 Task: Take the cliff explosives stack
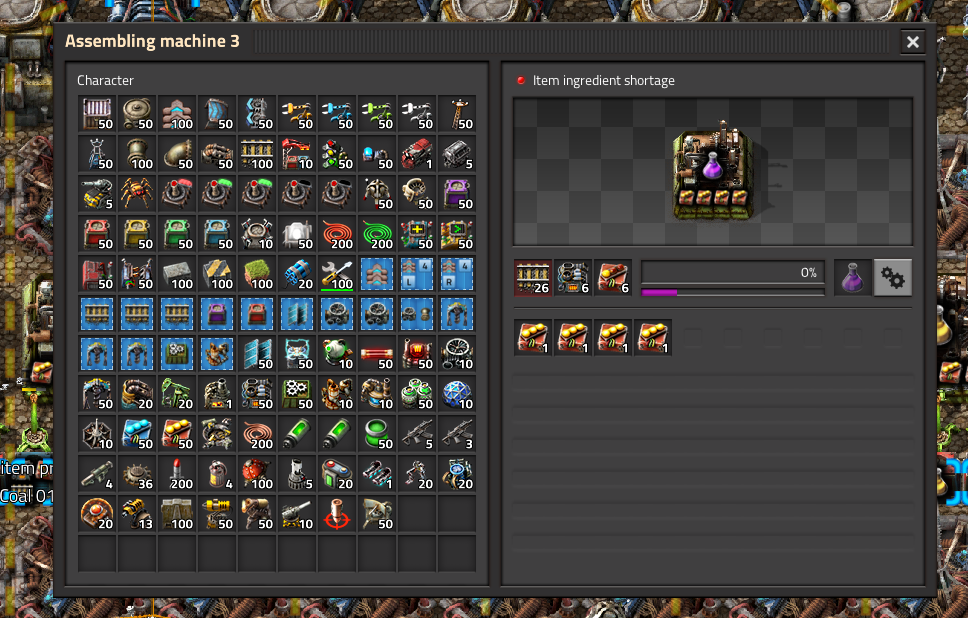coord(297,274)
